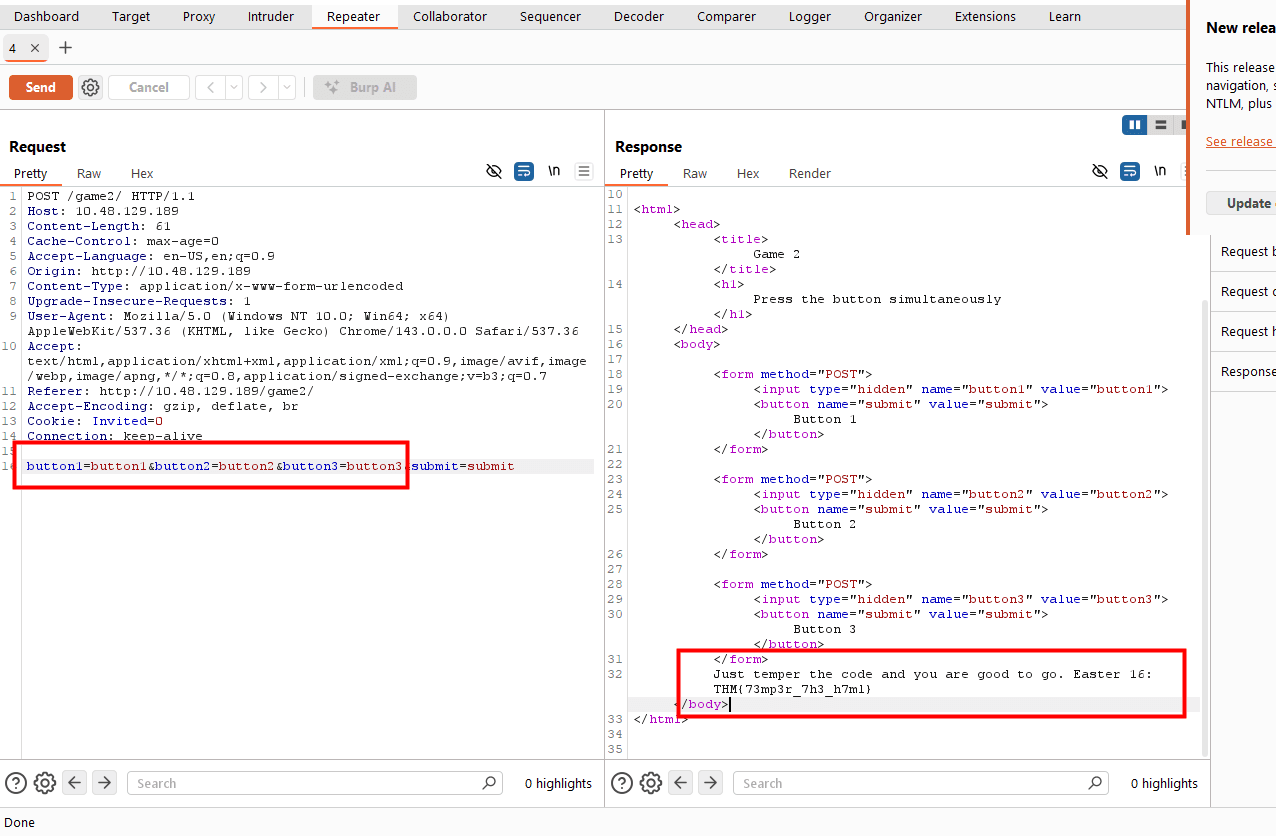Switch to the Intruder tab
The height and width of the screenshot is (836, 1276).
point(271,16)
